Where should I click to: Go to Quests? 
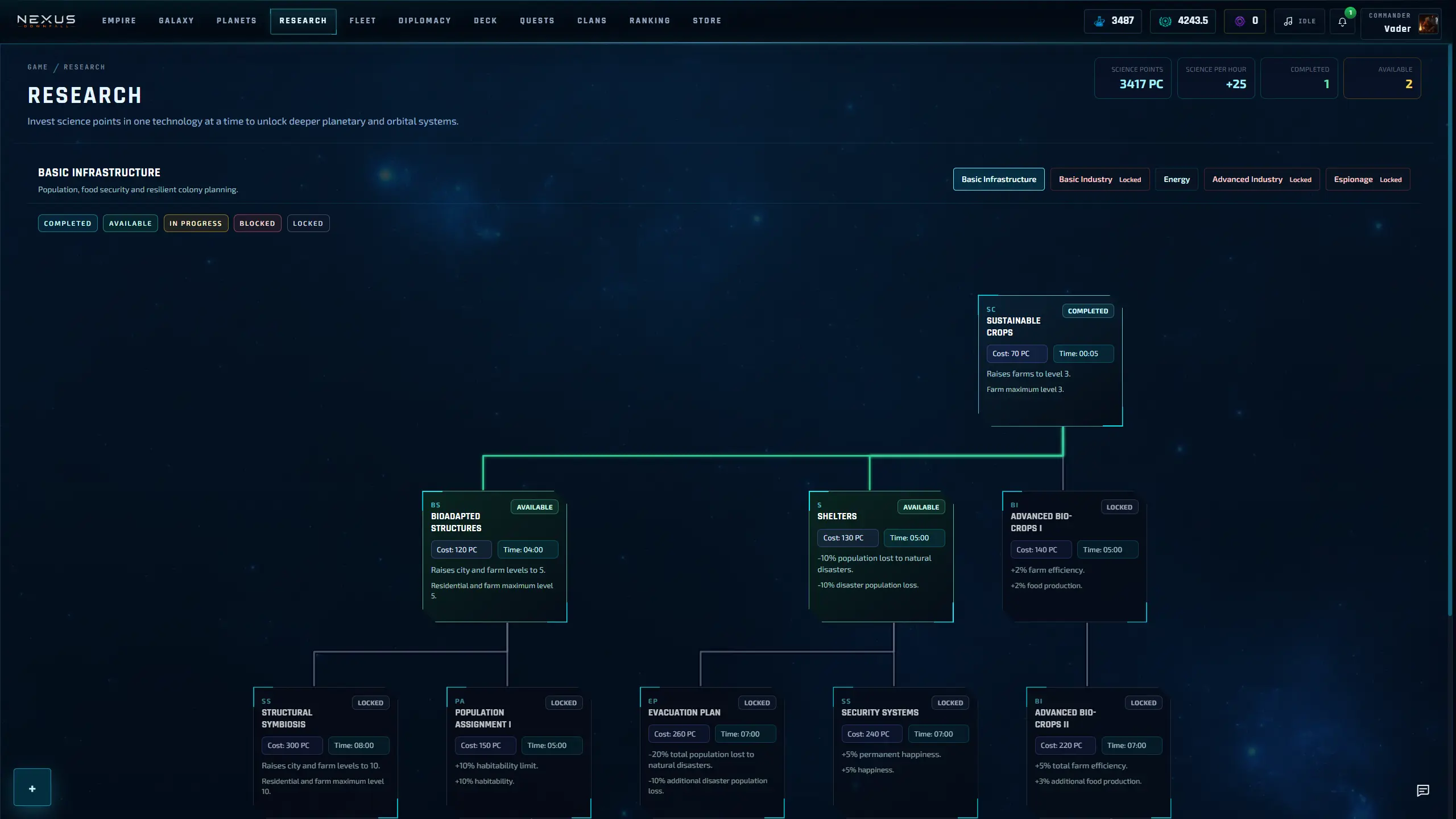tap(537, 21)
